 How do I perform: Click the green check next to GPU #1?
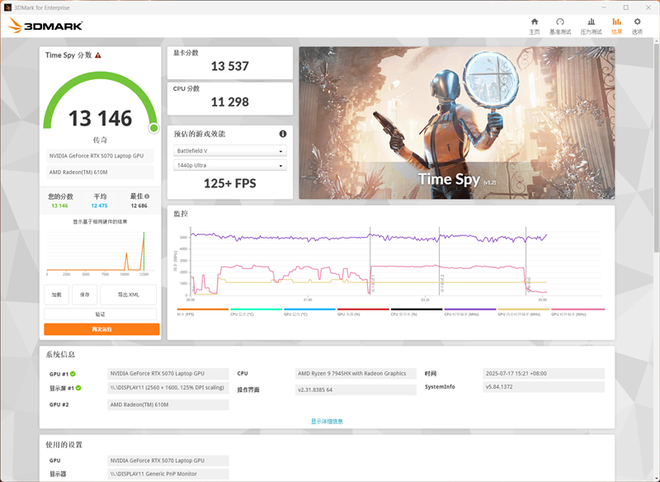74,373
